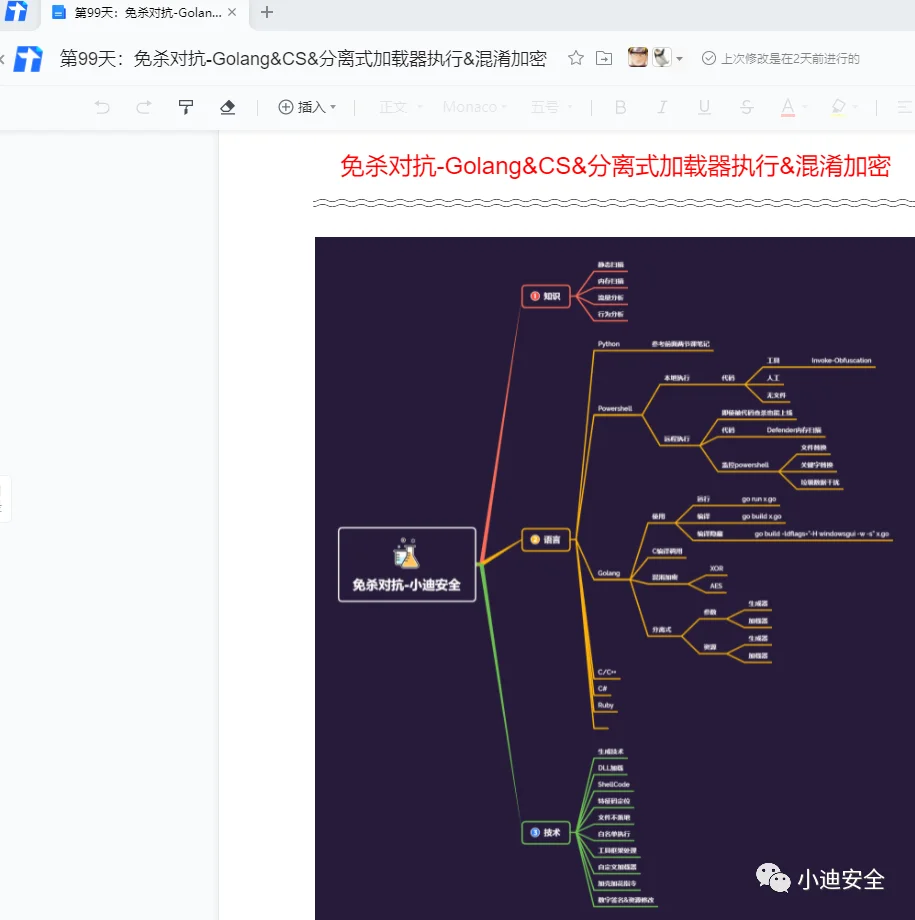Click the mind map image
Viewport: 915px width, 920px height.
614,578
